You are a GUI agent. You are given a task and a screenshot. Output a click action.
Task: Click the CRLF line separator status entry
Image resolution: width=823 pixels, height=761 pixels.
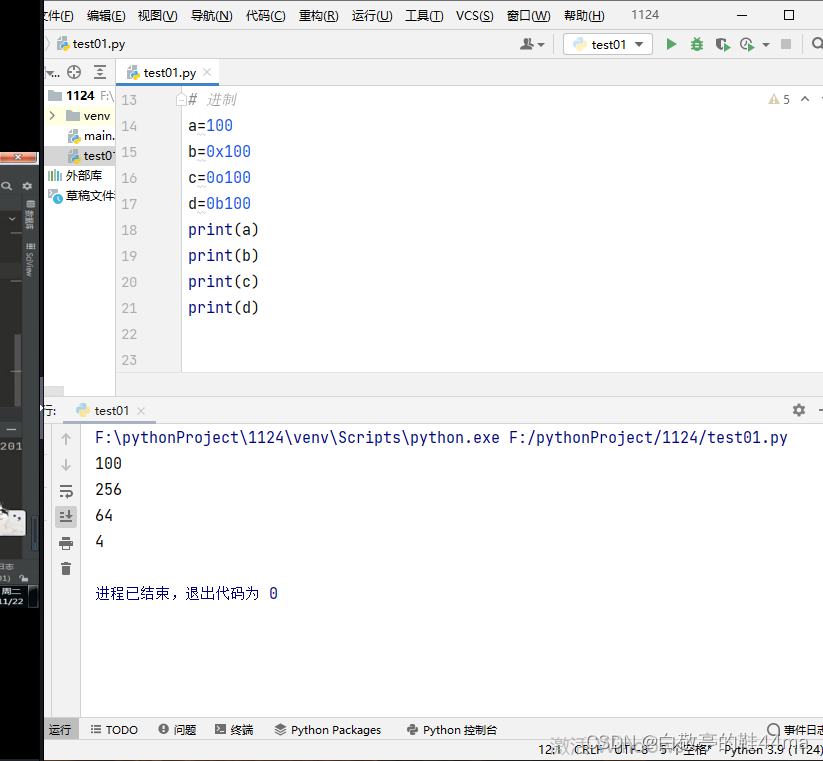[x=588, y=749]
